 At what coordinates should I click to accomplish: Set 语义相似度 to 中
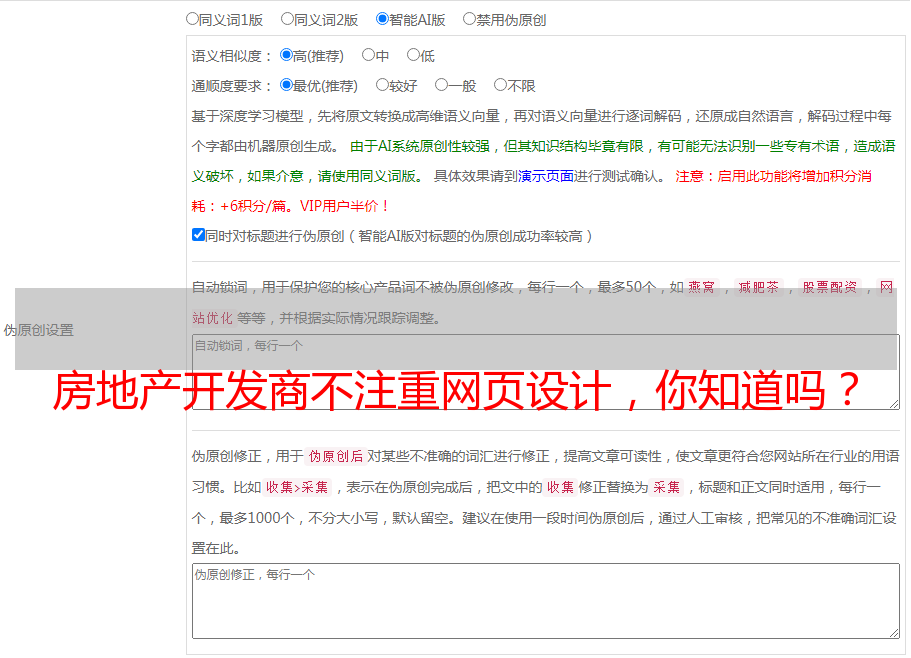point(368,55)
